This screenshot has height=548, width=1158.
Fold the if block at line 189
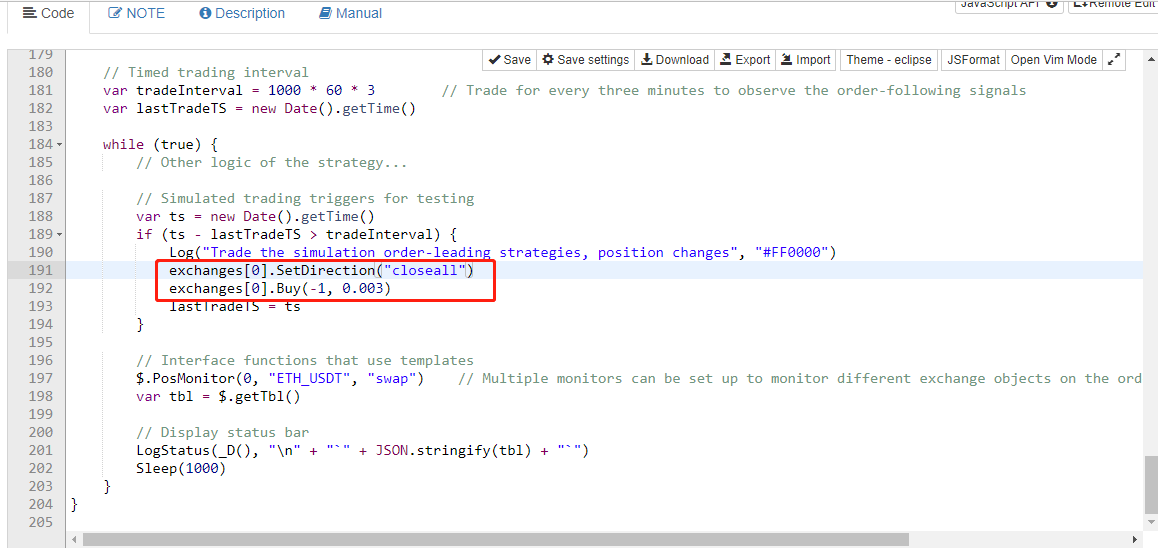click(x=59, y=235)
